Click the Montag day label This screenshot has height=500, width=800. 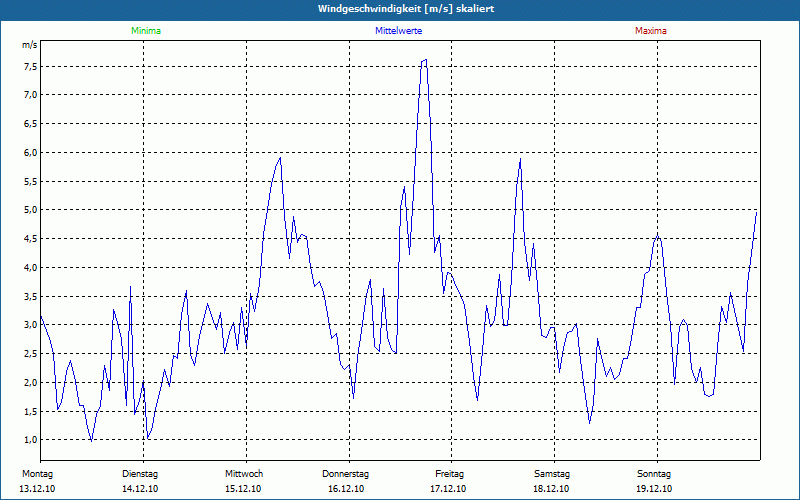click(37, 474)
